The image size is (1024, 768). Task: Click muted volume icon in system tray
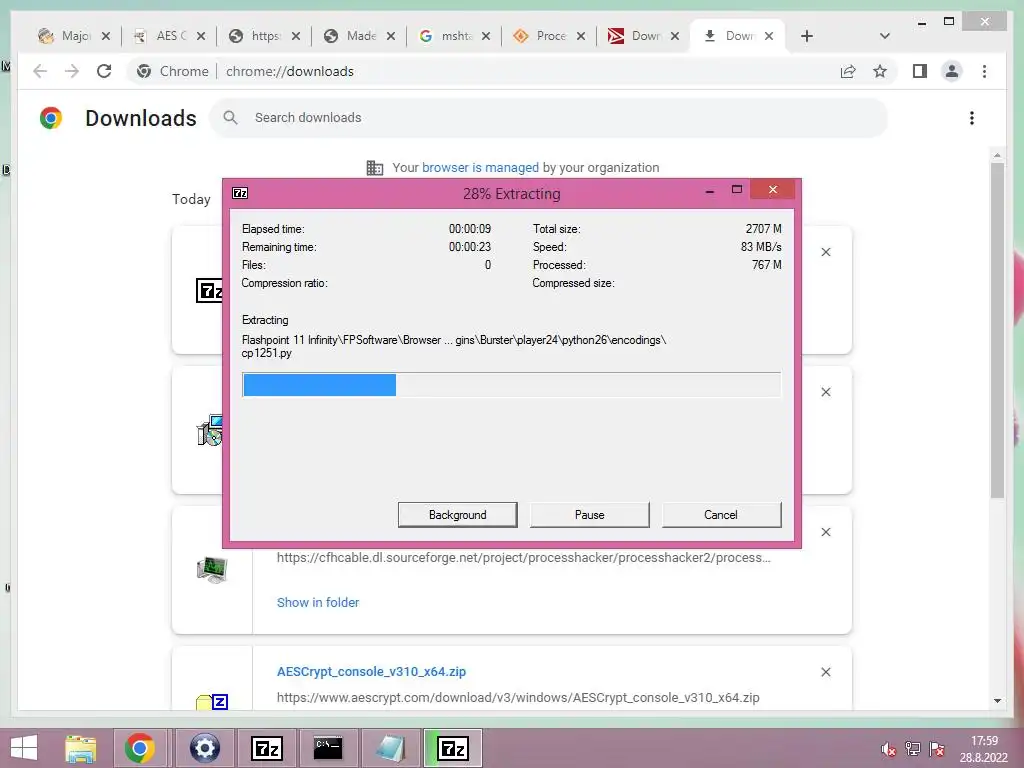pyautogui.click(x=888, y=749)
